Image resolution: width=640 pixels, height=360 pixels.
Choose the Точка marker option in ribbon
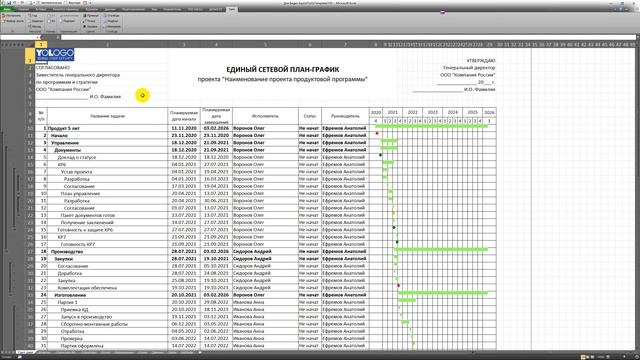pos(89,21)
